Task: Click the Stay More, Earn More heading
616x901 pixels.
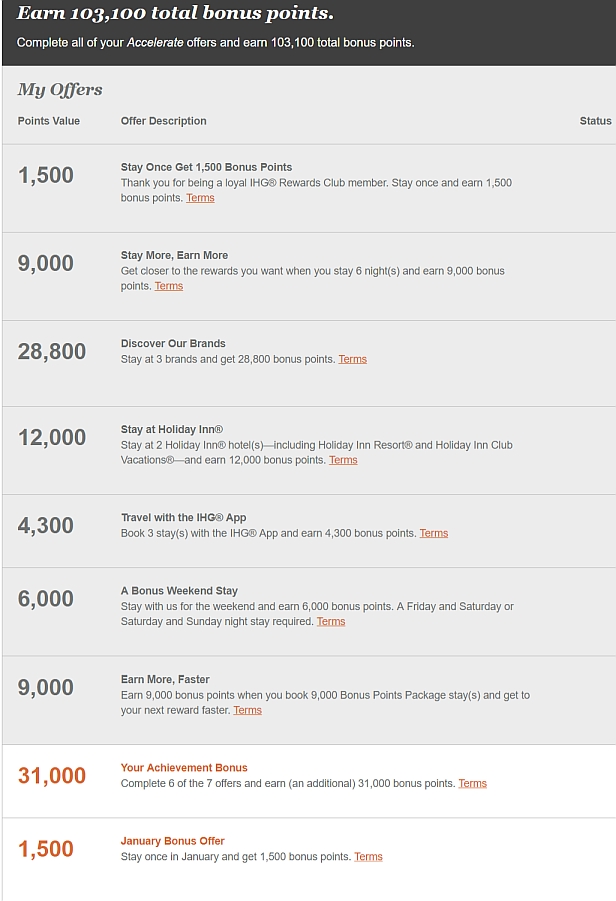Action: (174, 255)
